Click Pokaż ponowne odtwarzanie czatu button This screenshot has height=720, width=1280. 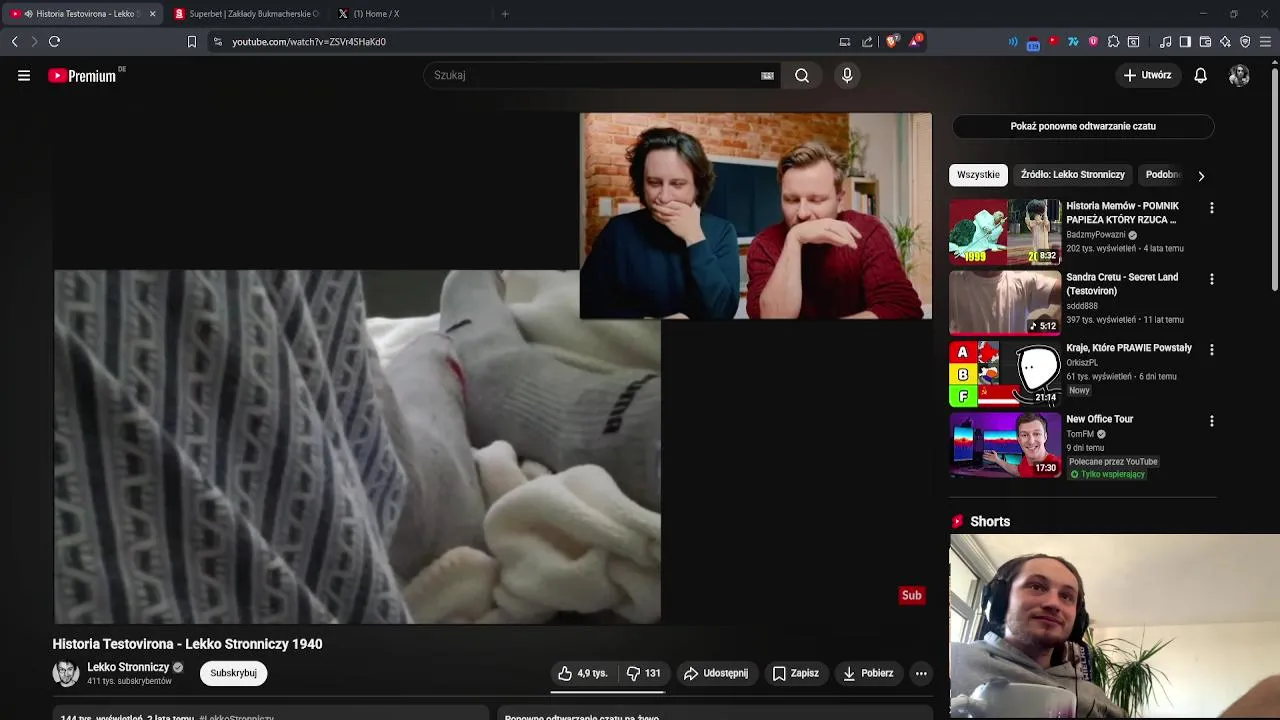coord(1083,126)
